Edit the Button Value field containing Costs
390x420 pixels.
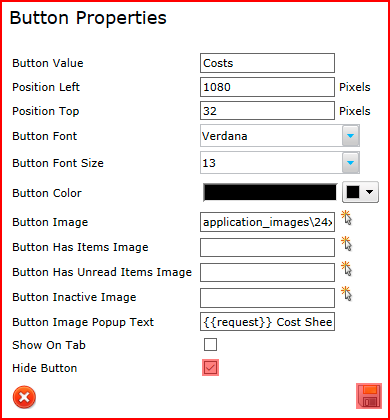pyautogui.click(x=267, y=63)
